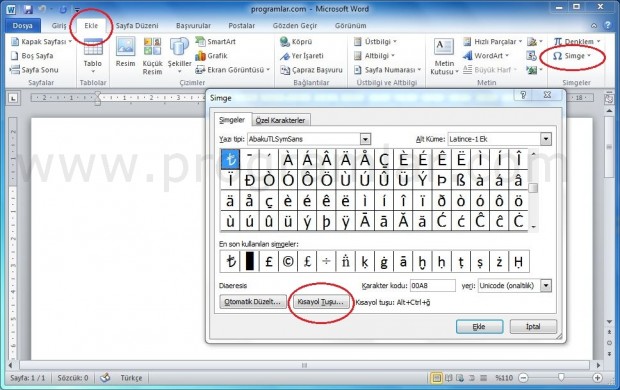Switch to the Postalar tab
The height and width of the screenshot is (390, 620).
point(242,26)
